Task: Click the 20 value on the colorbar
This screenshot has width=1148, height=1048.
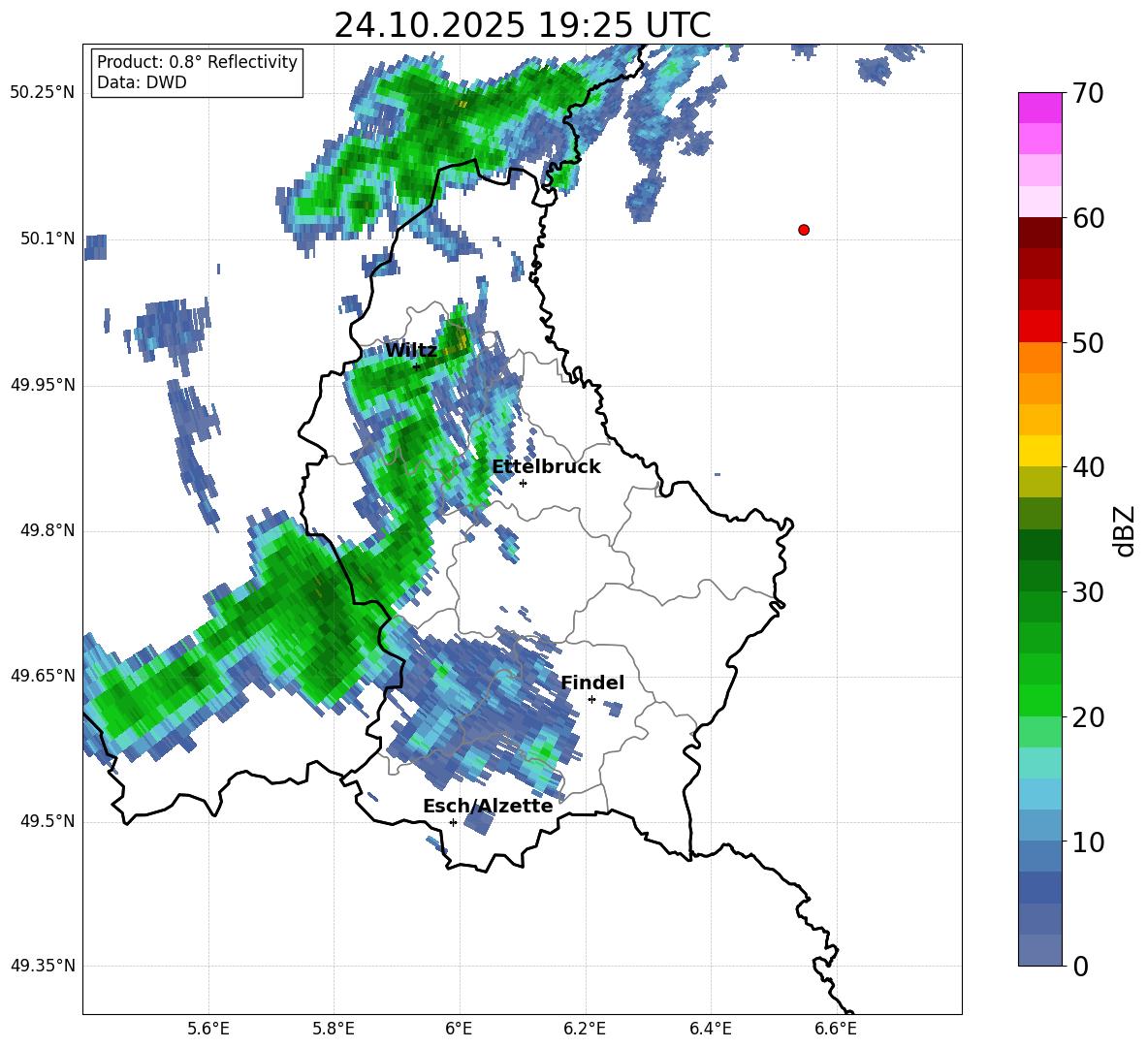Action: coord(1088,717)
